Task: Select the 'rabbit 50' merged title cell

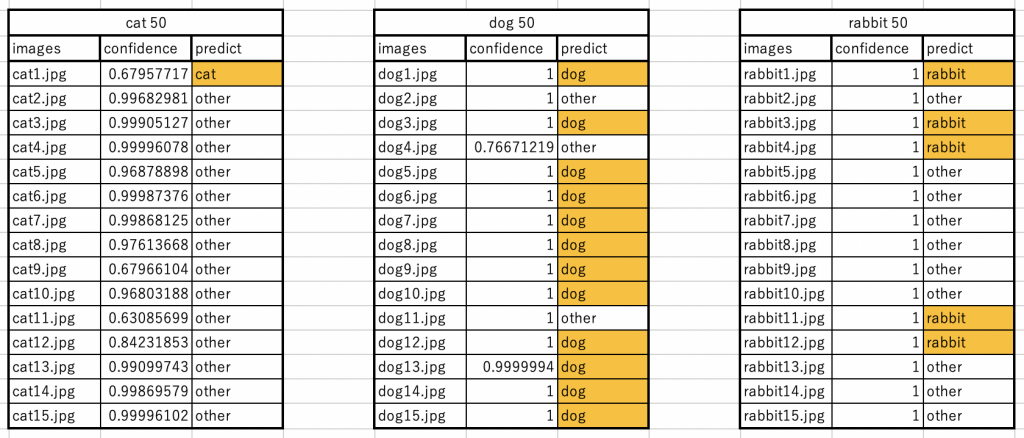Action: (x=876, y=22)
